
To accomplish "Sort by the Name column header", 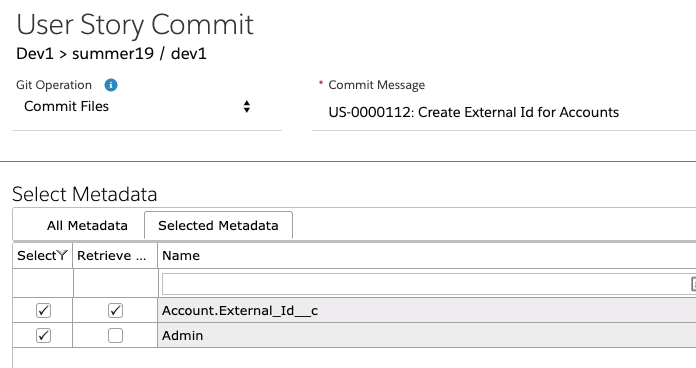I will [181, 256].
